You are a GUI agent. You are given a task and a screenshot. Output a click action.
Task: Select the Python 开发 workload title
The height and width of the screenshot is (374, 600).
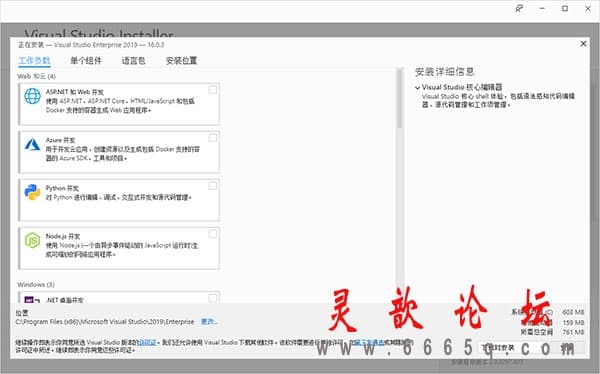[62, 188]
